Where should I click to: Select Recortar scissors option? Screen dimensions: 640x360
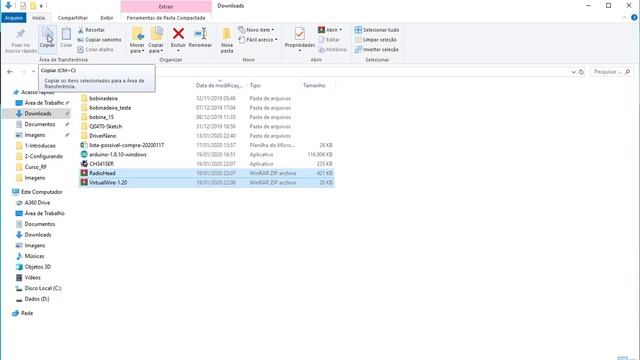click(91, 30)
